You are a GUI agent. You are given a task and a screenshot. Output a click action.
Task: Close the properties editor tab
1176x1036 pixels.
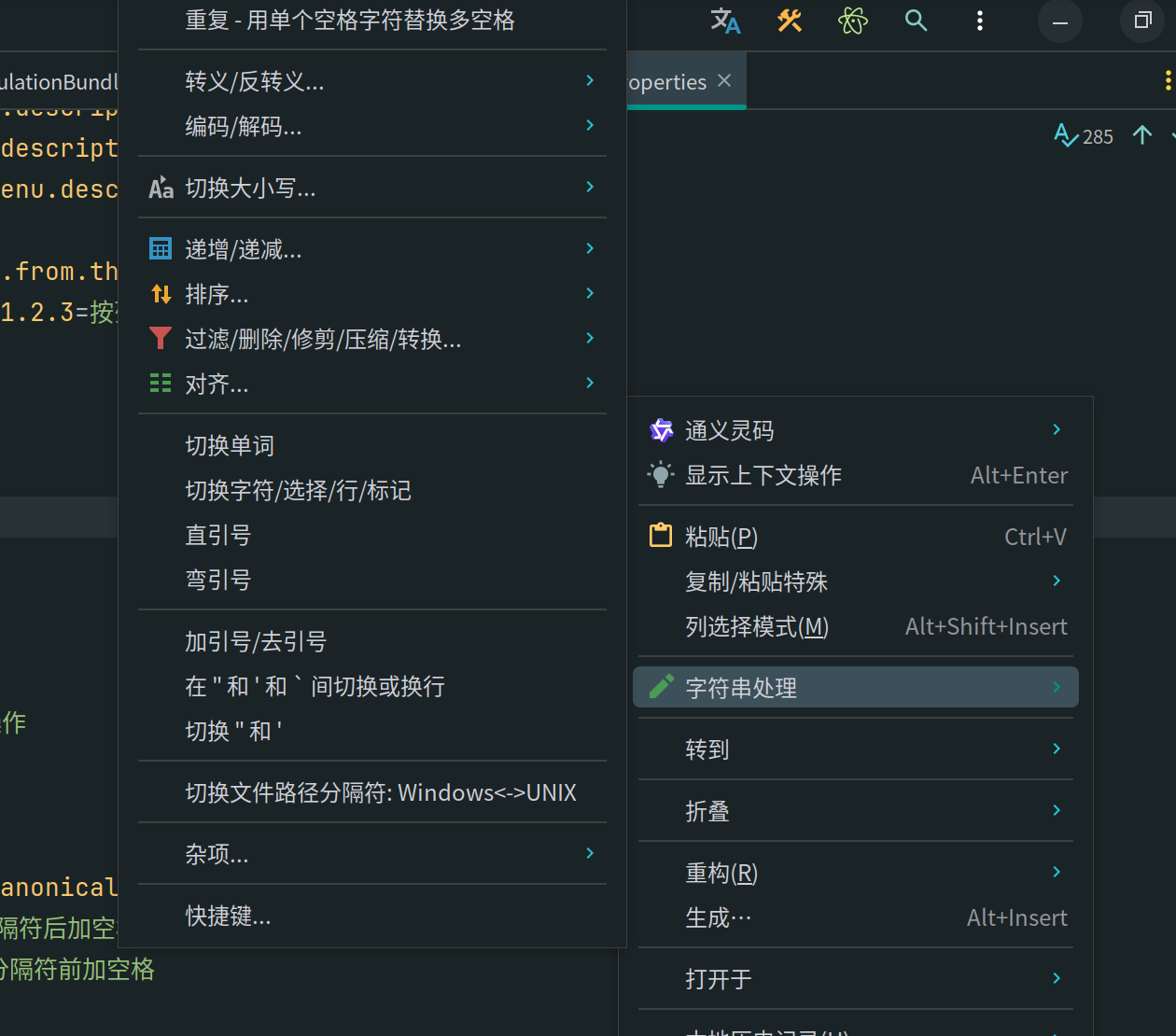[724, 81]
